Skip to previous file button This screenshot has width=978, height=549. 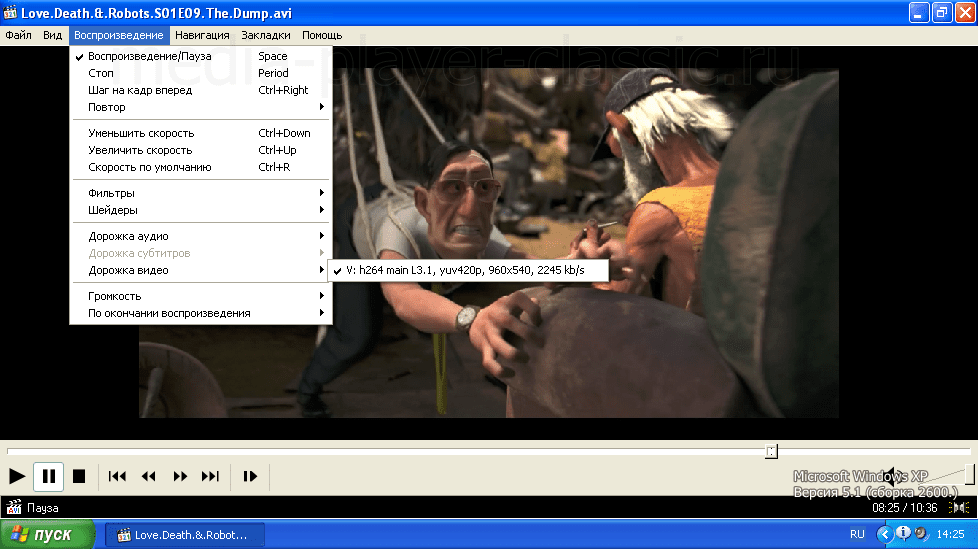tap(117, 477)
